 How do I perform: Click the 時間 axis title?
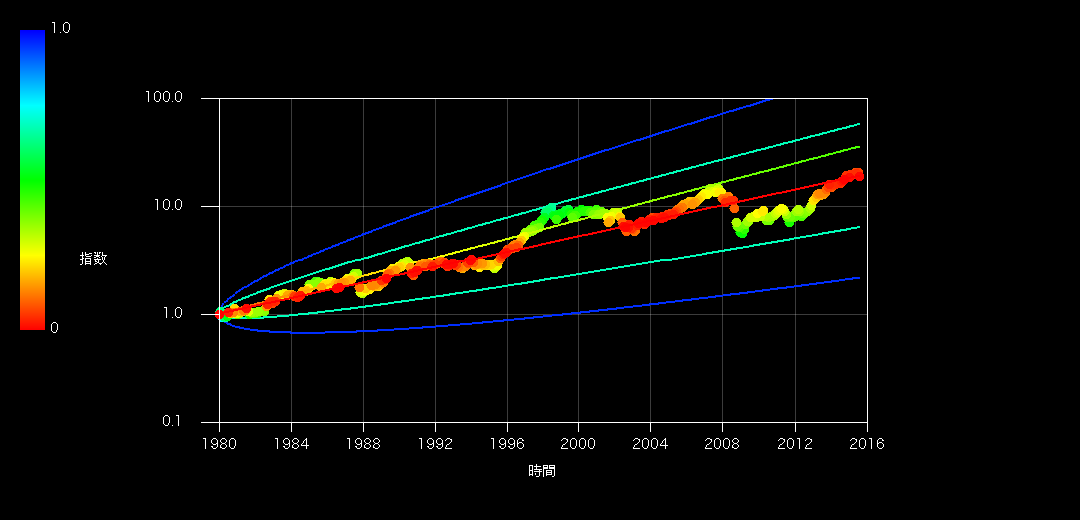click(542, 472)
